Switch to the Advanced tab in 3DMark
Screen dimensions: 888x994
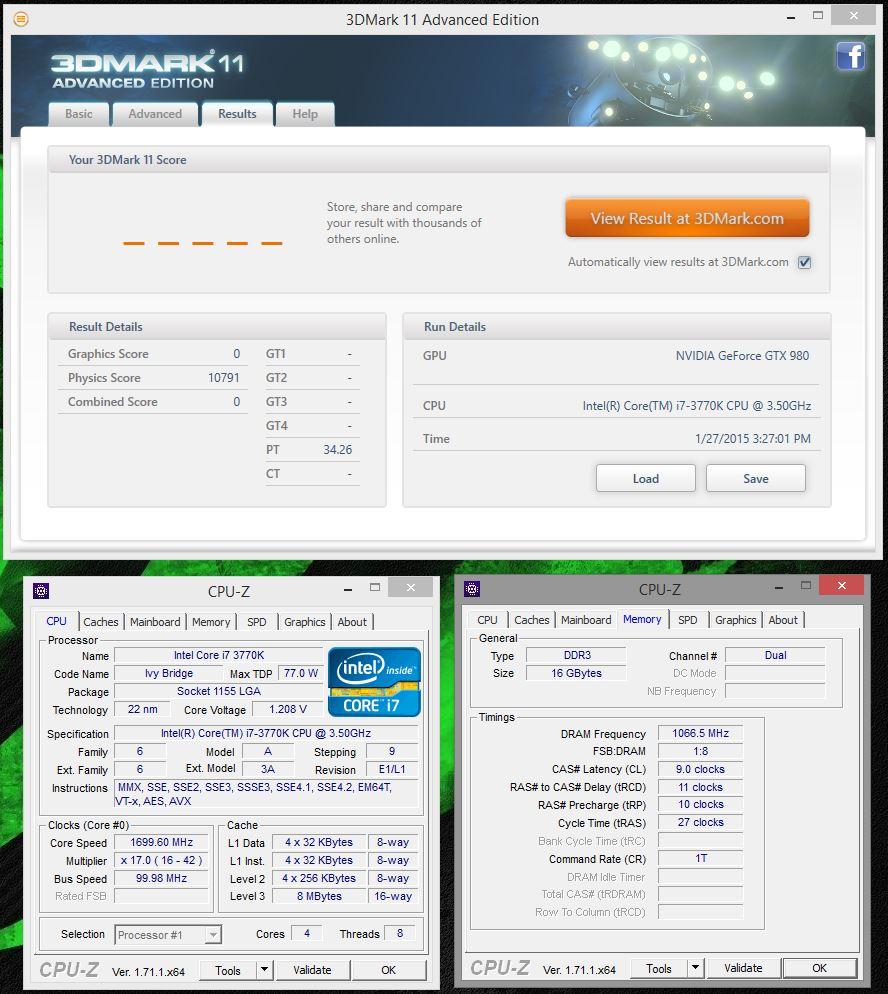point(155,114)
